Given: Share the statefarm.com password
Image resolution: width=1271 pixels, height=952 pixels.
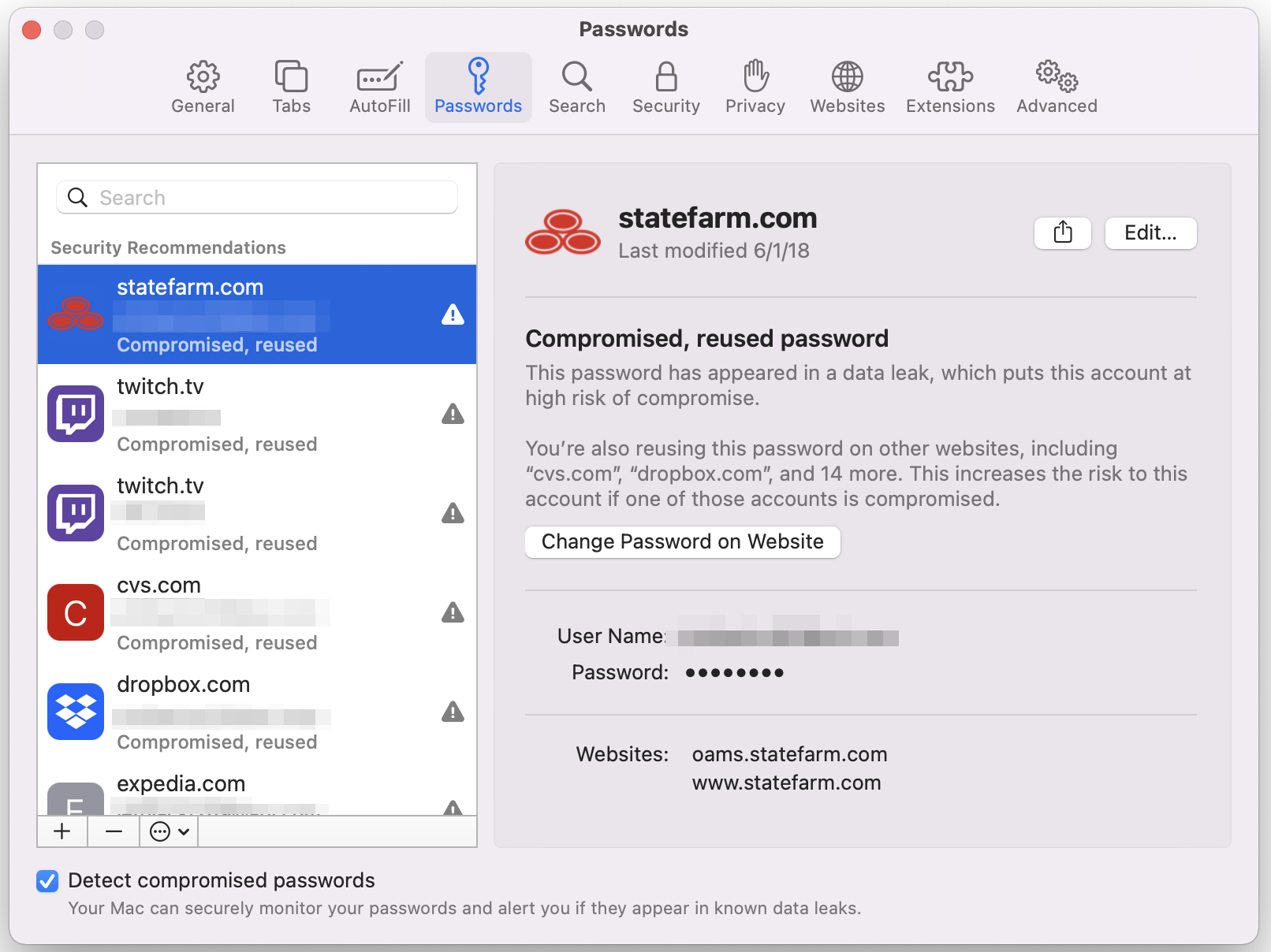Looking at the screenshot, I should pyautogui.click(x=1063, y=232).
